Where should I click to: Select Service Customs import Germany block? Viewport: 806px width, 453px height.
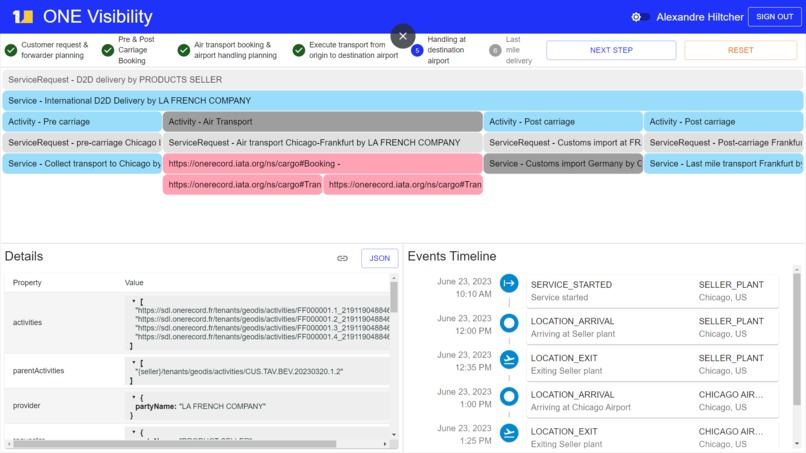click(x=563, y=164)
